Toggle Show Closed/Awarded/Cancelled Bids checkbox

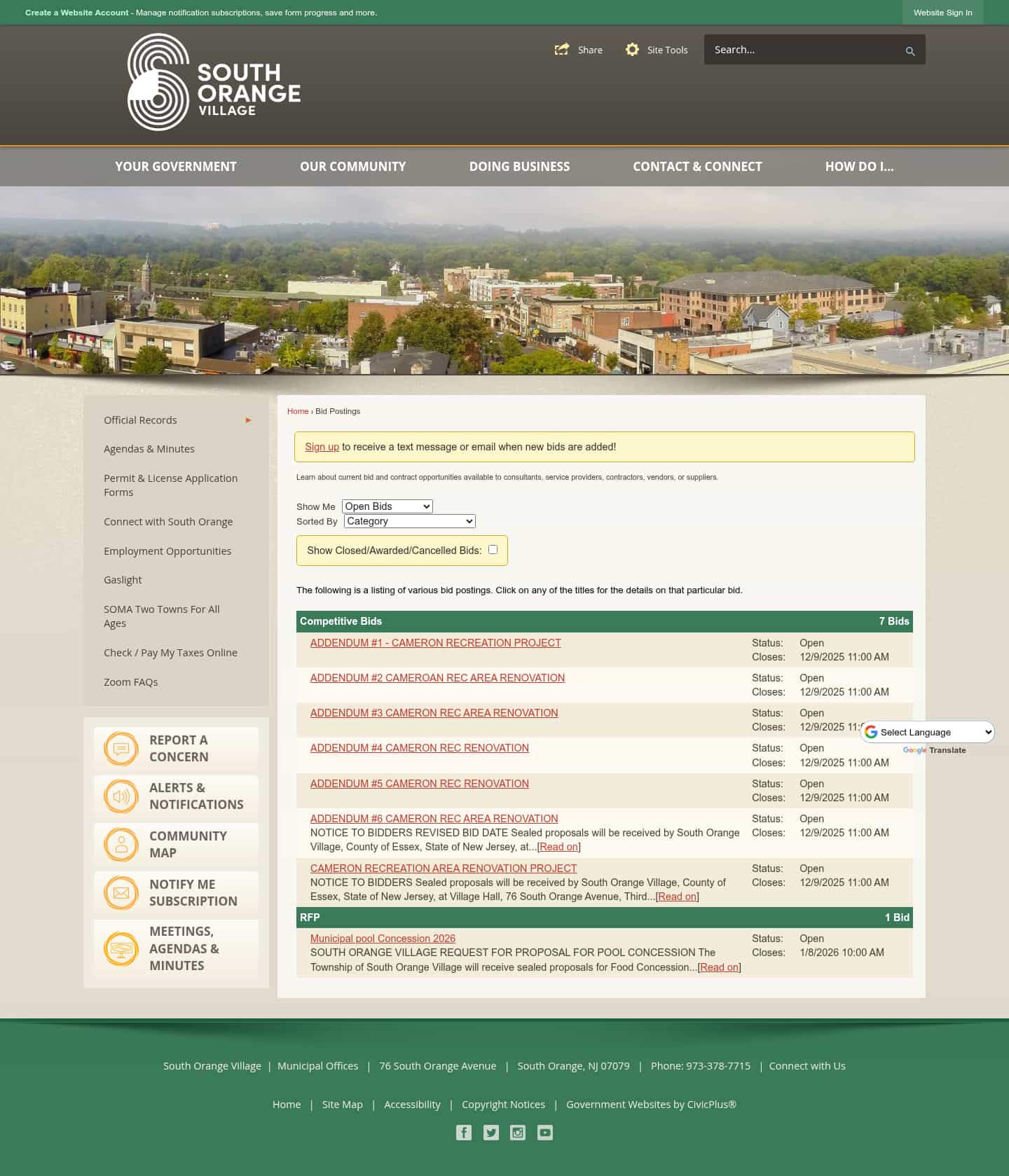coord(493,550)
